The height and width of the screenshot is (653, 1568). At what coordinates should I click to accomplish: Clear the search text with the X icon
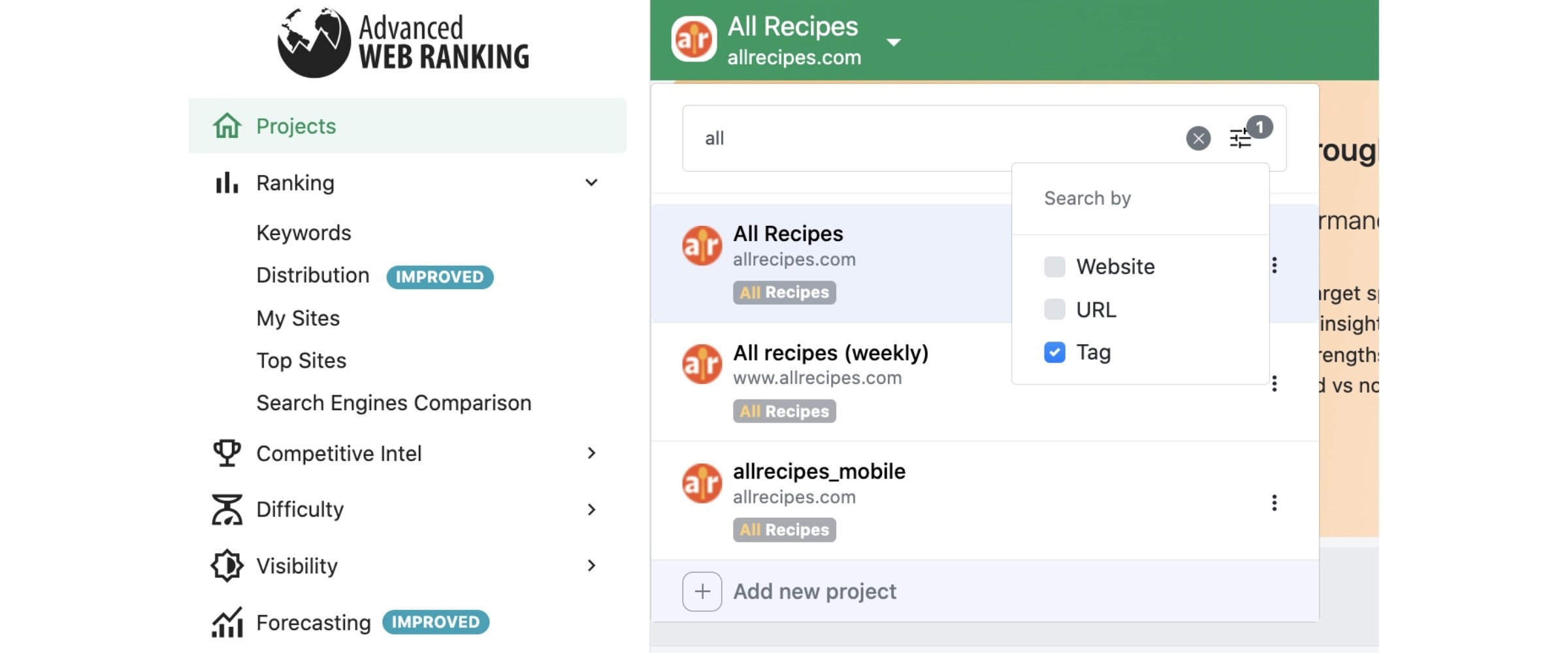click(x=1198, y=138)
